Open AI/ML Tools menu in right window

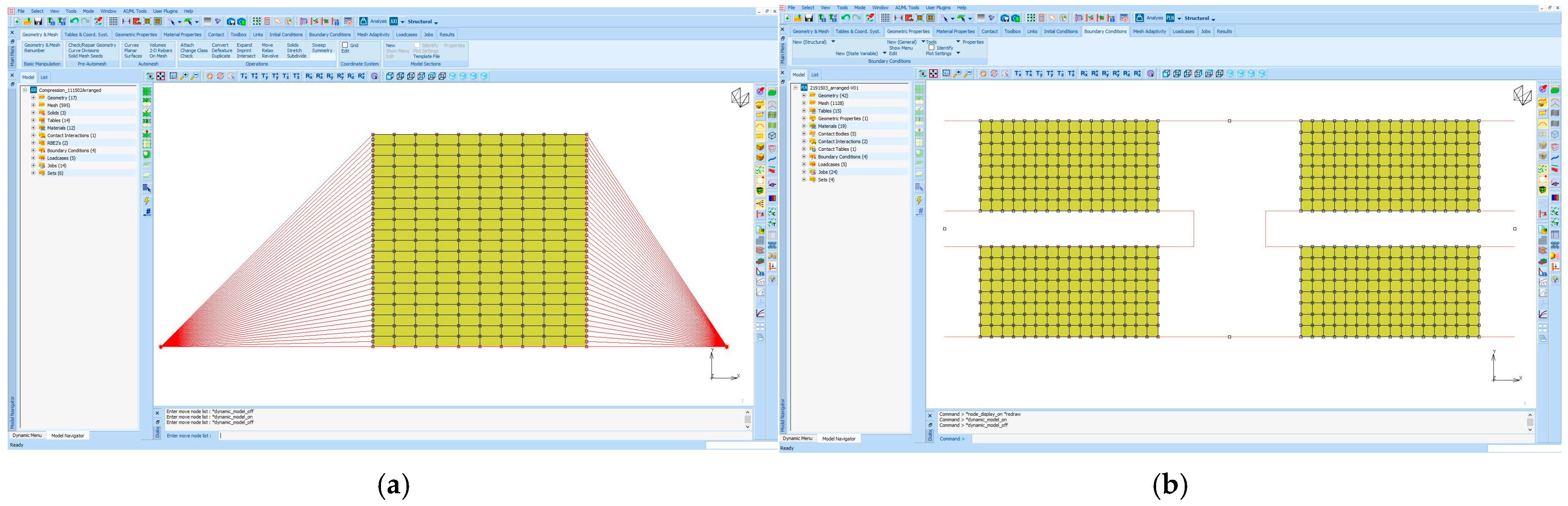point(907,8)
